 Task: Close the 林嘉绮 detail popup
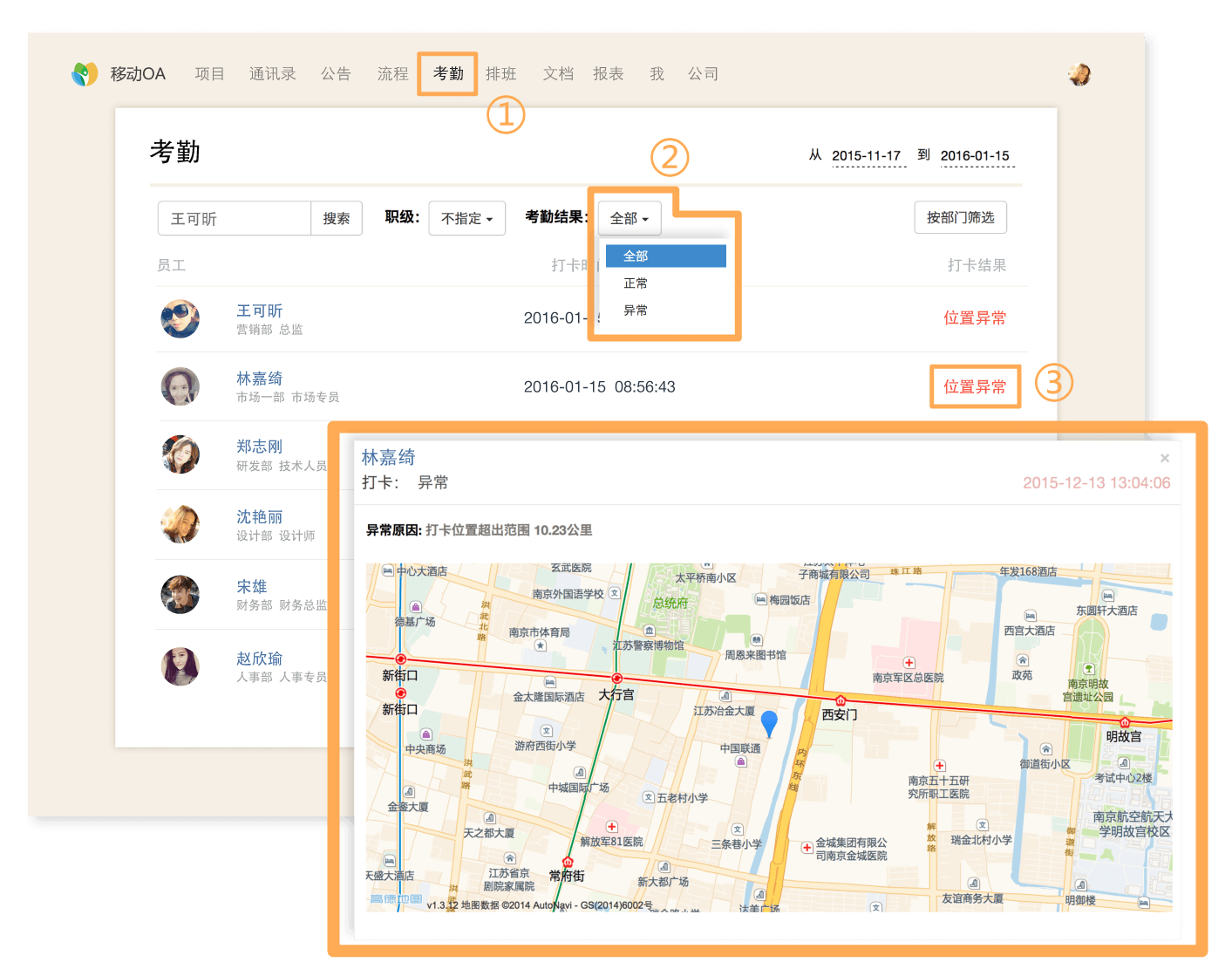[1164, 458]
